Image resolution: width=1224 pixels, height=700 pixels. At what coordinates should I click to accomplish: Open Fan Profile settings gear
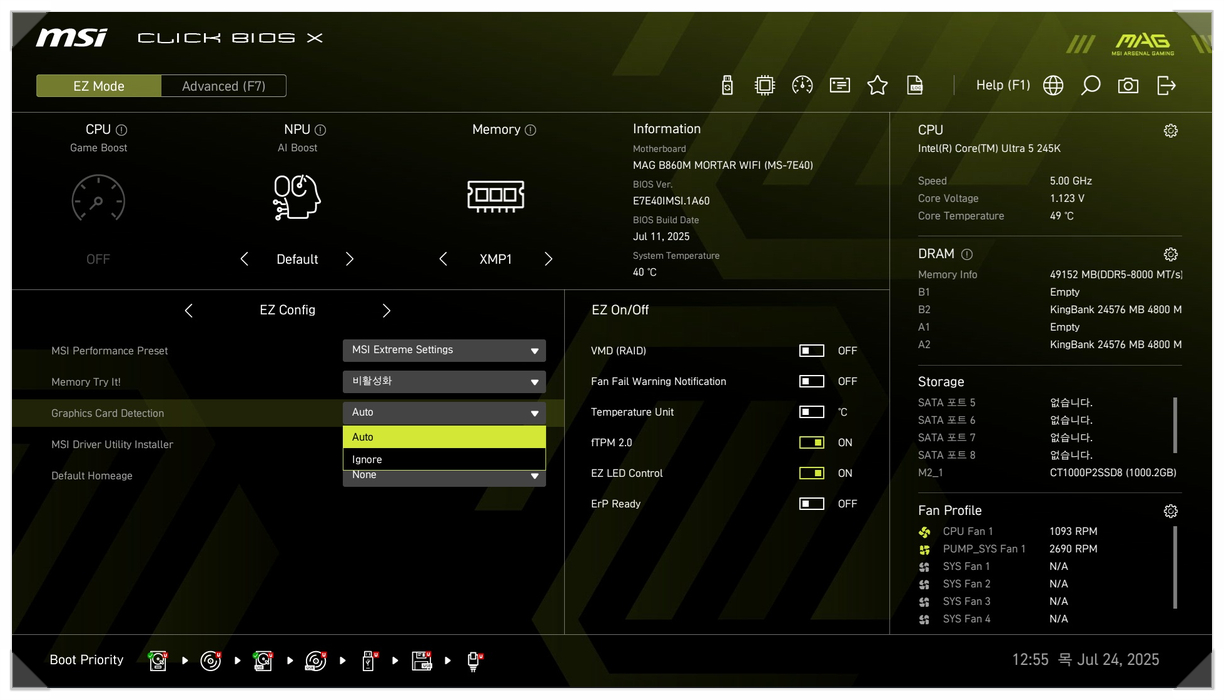click(1170, 511)
